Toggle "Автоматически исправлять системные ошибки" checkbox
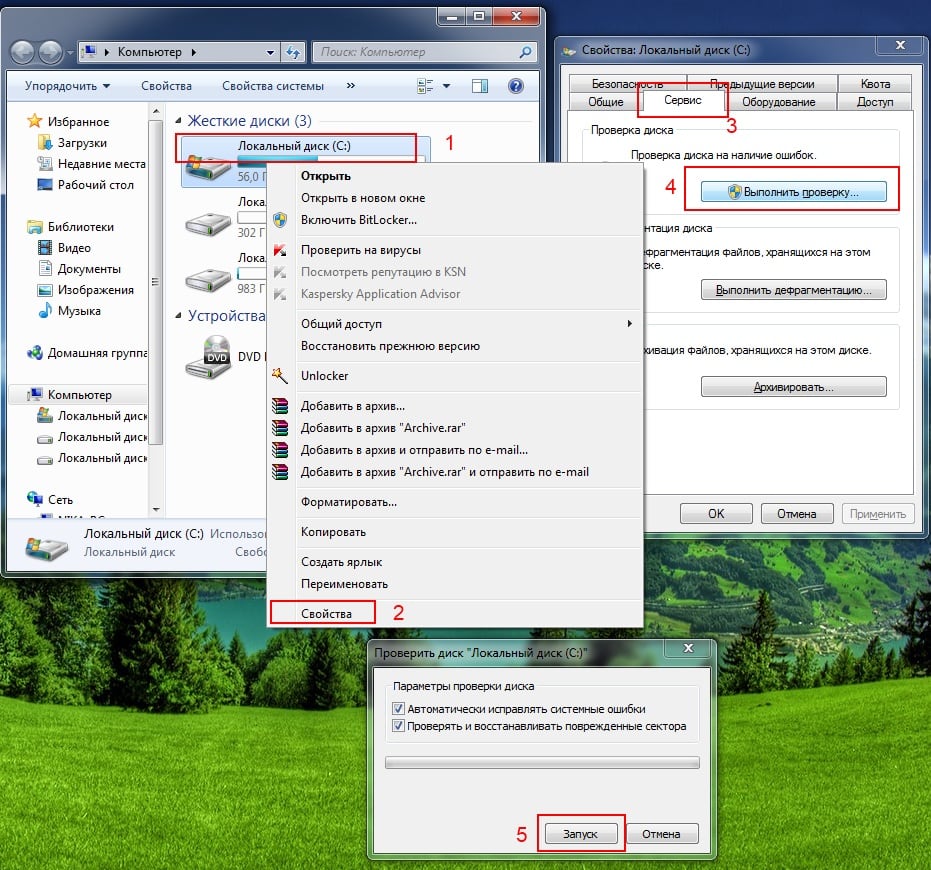The height and width of the screenshot is (870, 931). coord(399,708)
